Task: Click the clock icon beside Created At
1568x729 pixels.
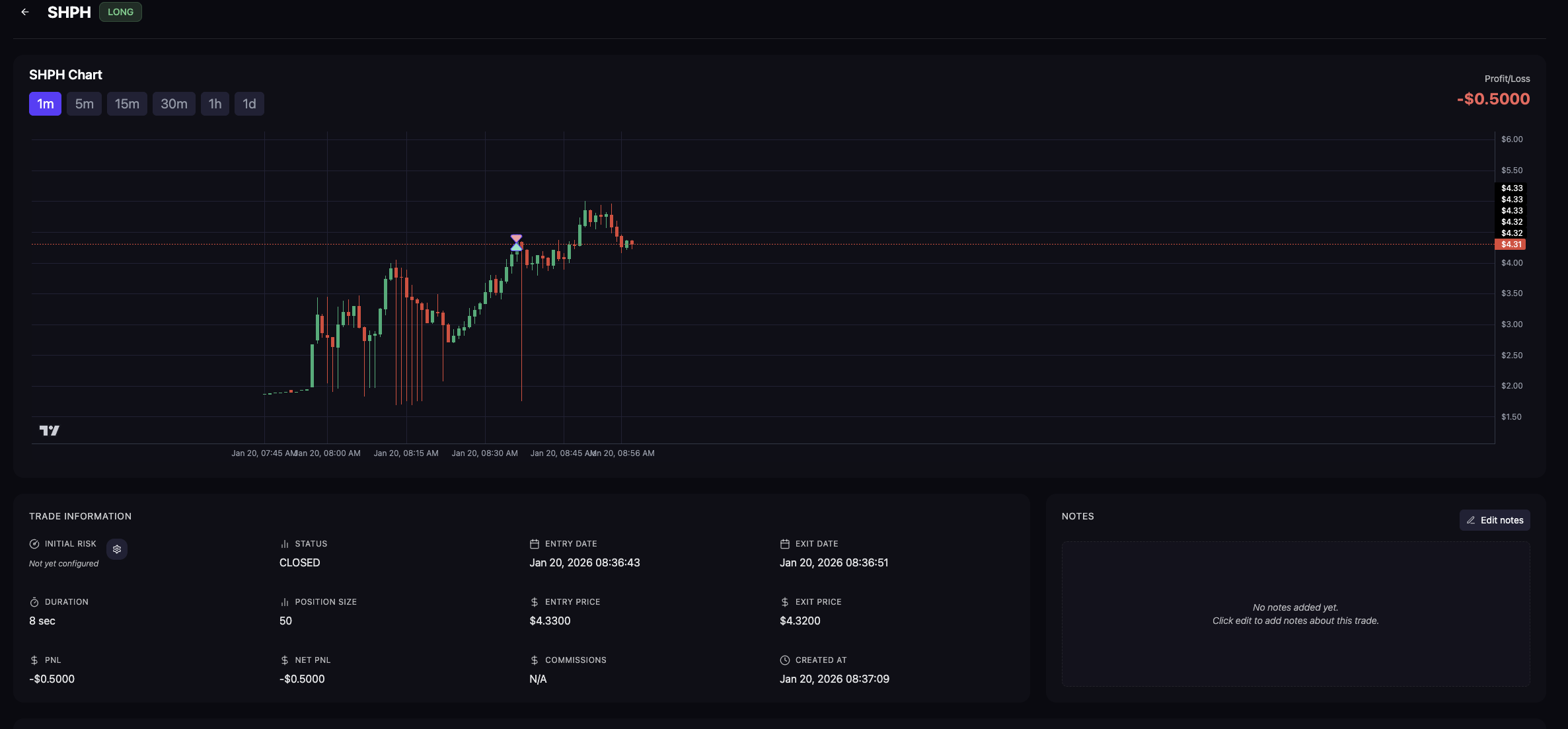Action: (785, 660)
